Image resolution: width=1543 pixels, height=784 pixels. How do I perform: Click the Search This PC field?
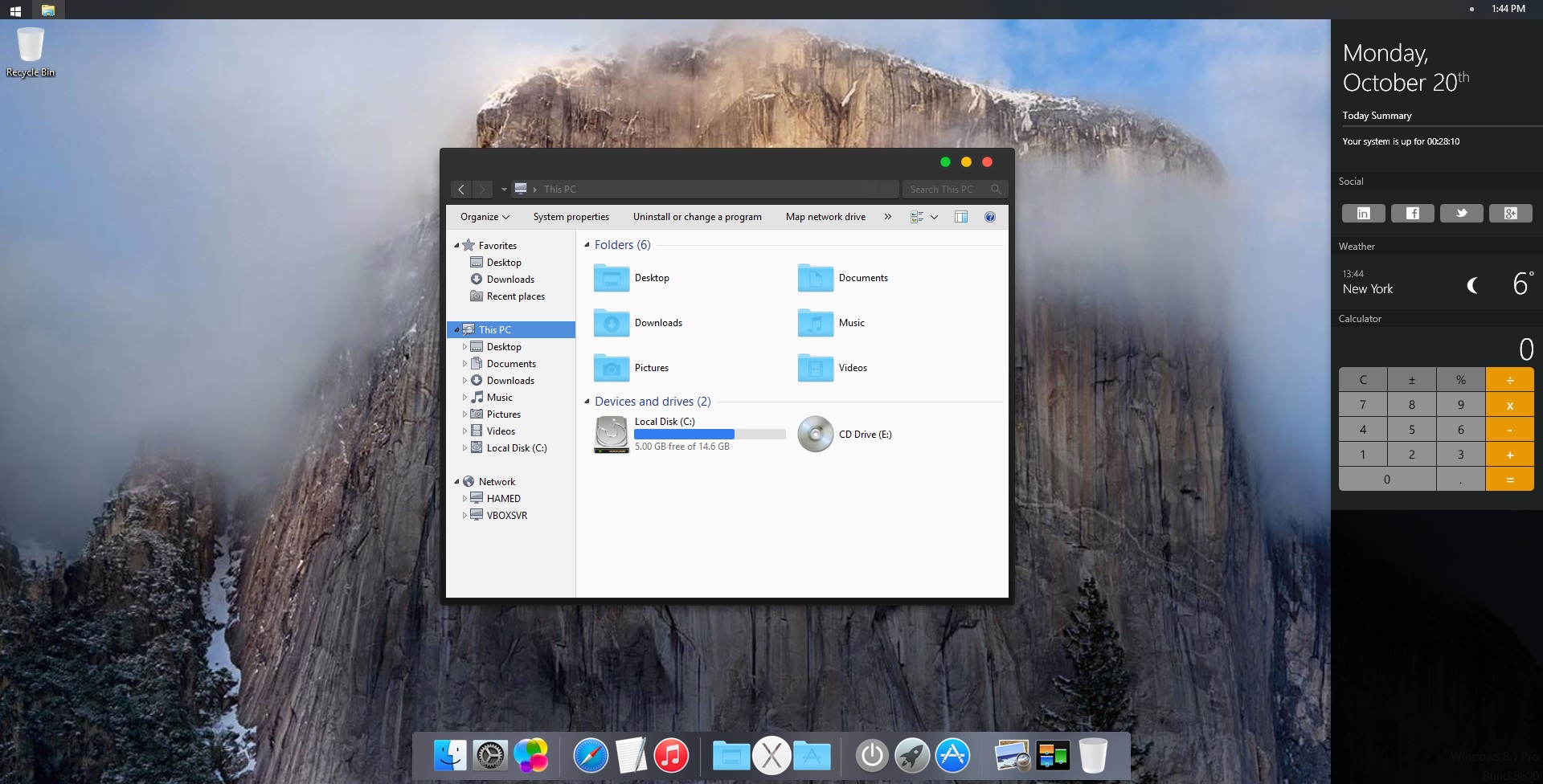947,190
